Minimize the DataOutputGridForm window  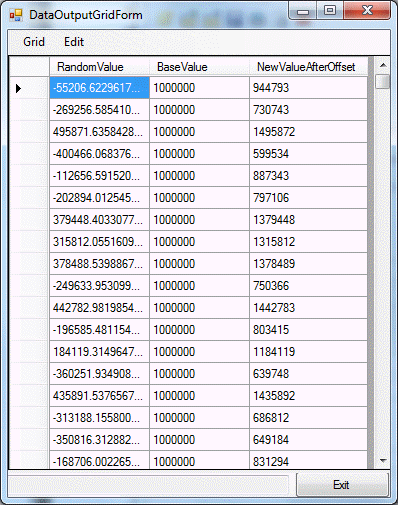pyautogui.click(x=303, y=12)
